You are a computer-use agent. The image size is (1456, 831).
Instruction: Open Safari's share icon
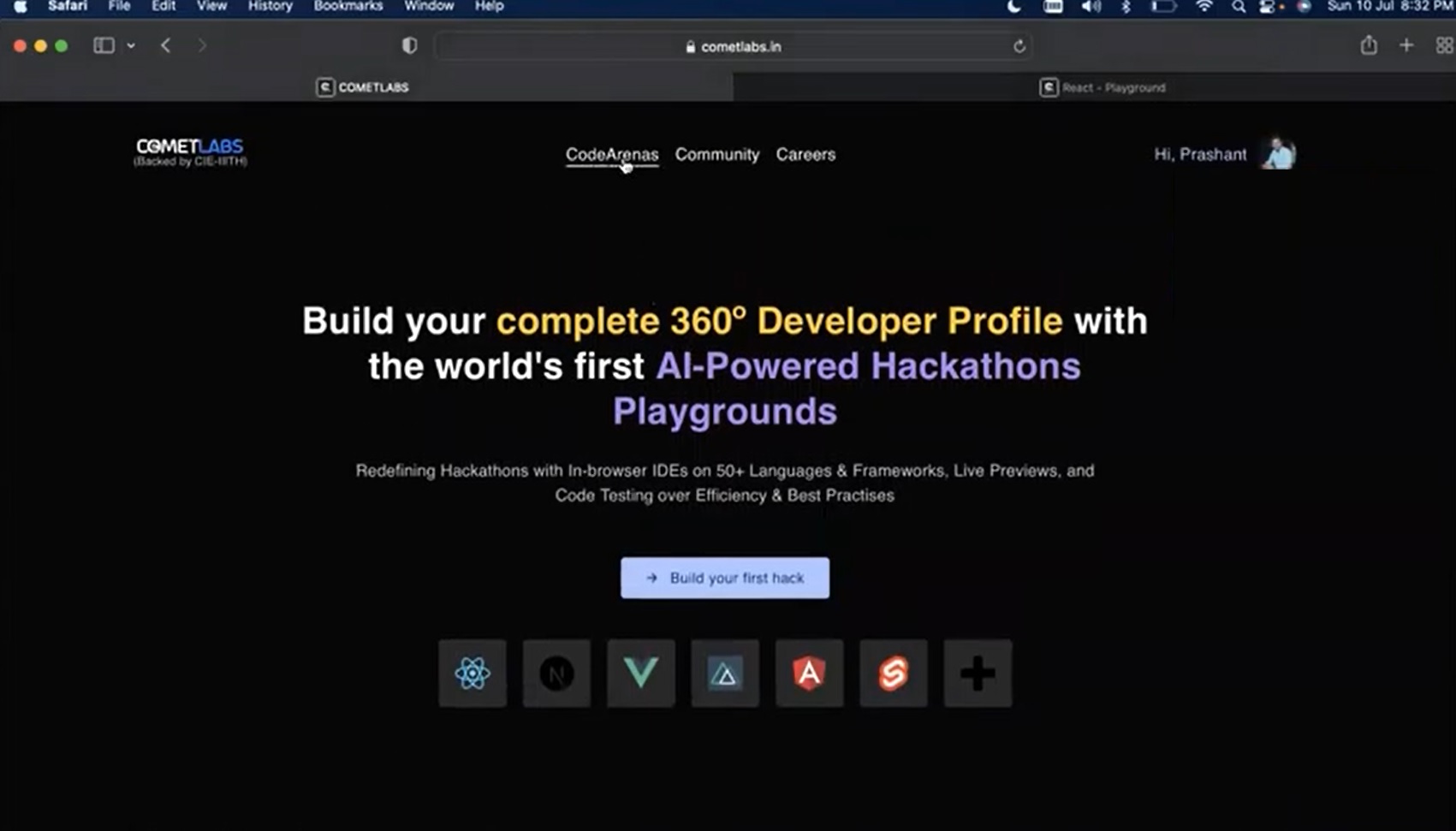tap(1369, 45)
